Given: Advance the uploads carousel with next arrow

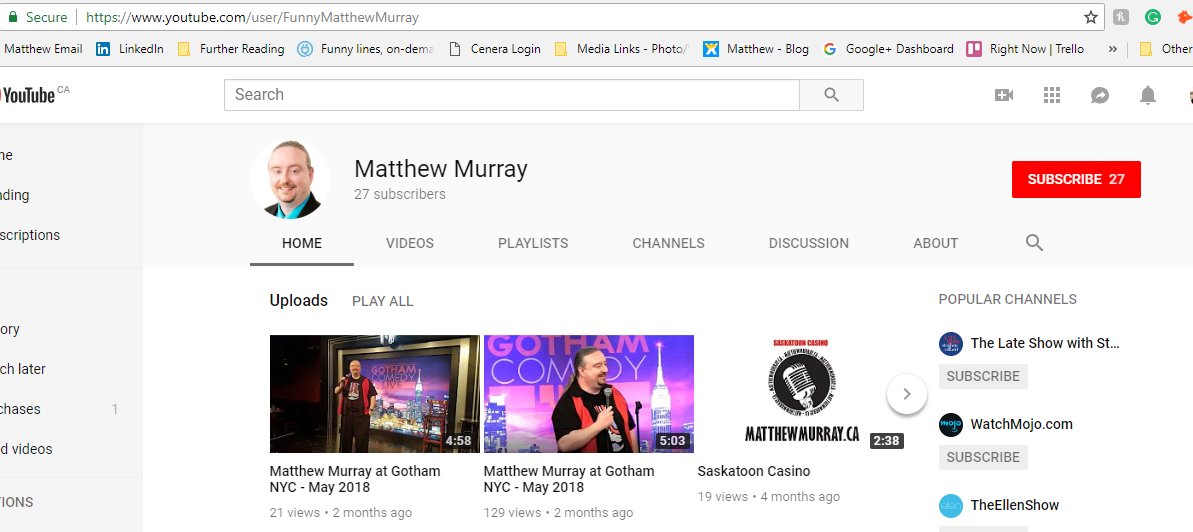Looking at the screenshot, I should [906, 394].
